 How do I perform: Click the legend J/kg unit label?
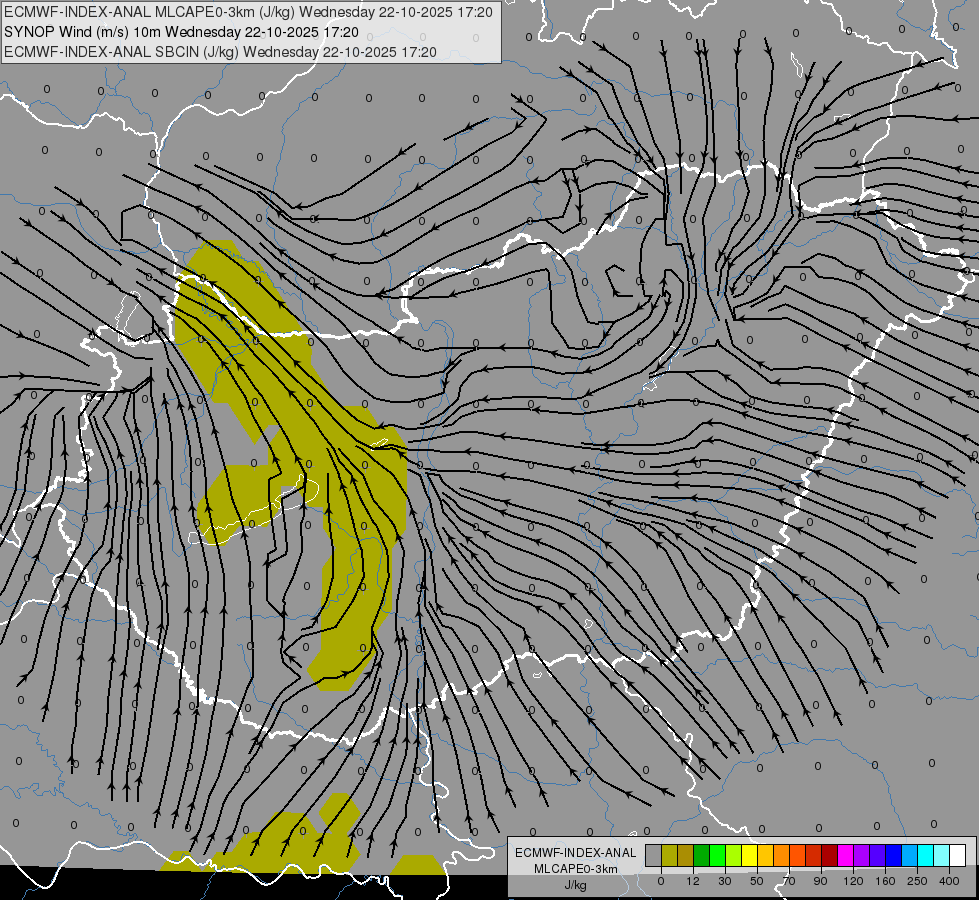576,885
